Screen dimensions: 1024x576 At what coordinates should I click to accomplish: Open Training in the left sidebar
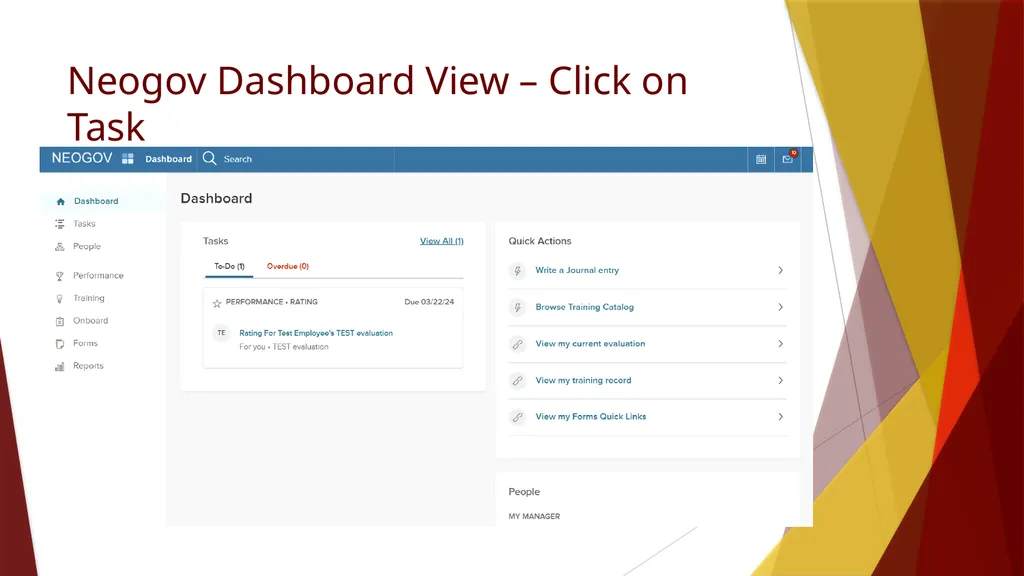89,298
